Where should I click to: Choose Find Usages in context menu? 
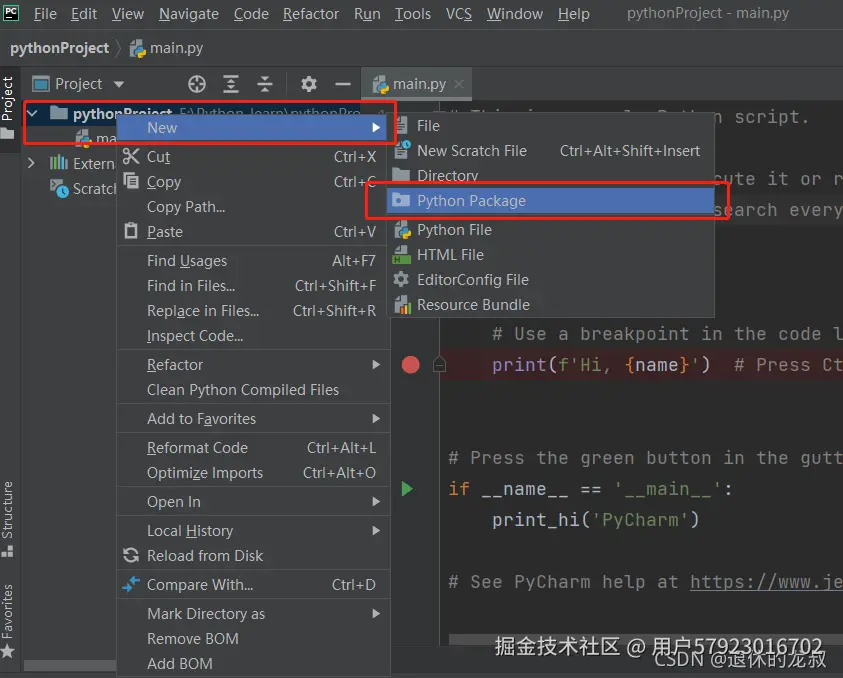(253, 261)
